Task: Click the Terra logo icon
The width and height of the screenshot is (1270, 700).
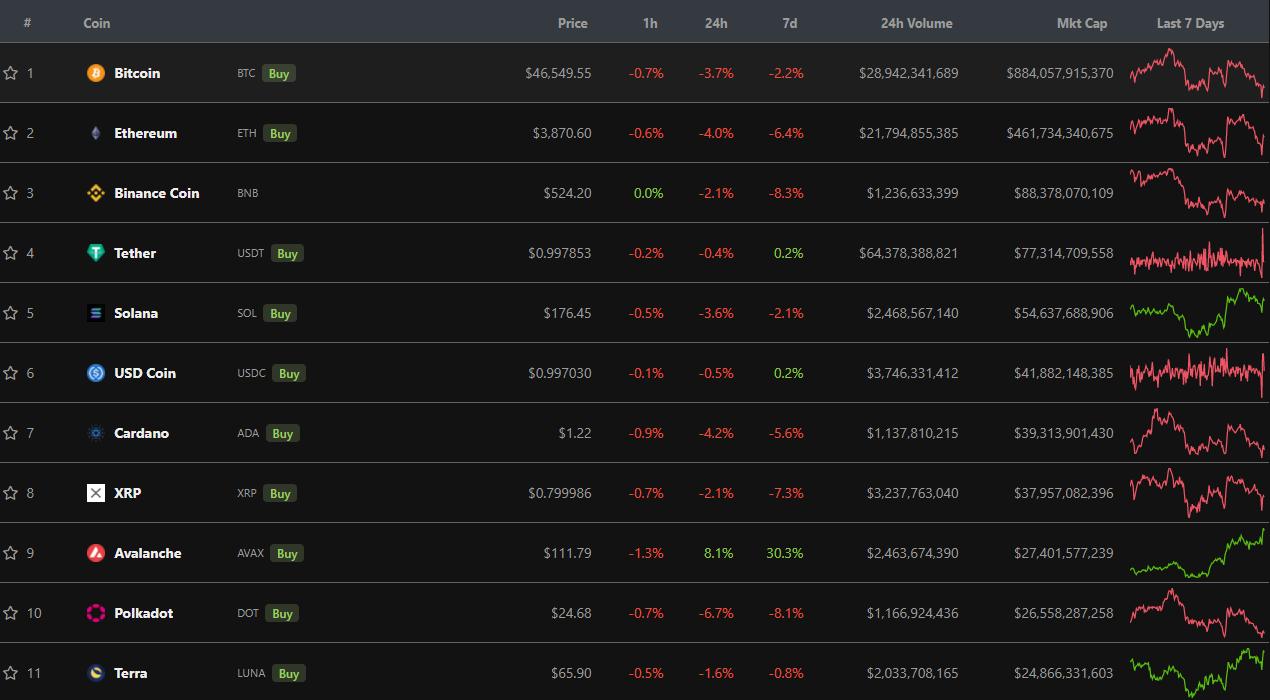Action: pos(96,673)
